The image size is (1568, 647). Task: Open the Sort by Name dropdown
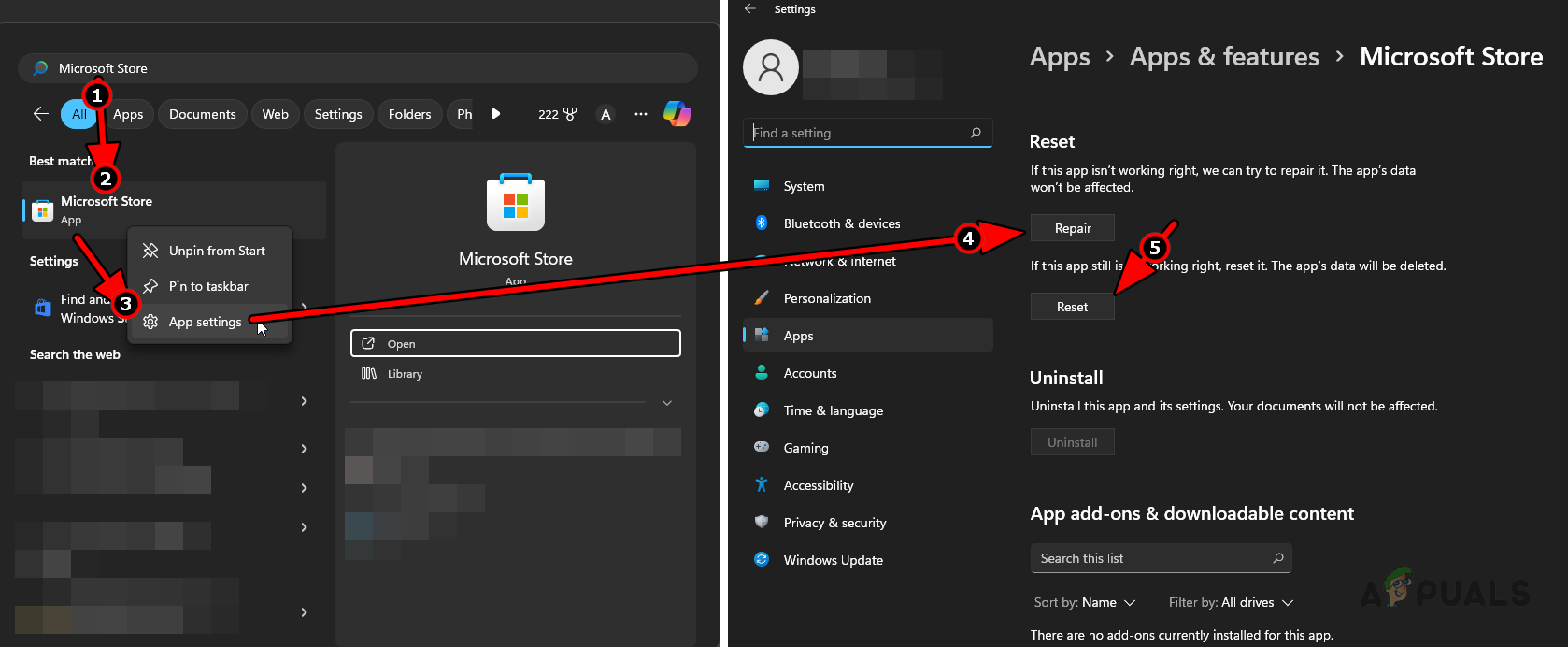(1085, 603)
